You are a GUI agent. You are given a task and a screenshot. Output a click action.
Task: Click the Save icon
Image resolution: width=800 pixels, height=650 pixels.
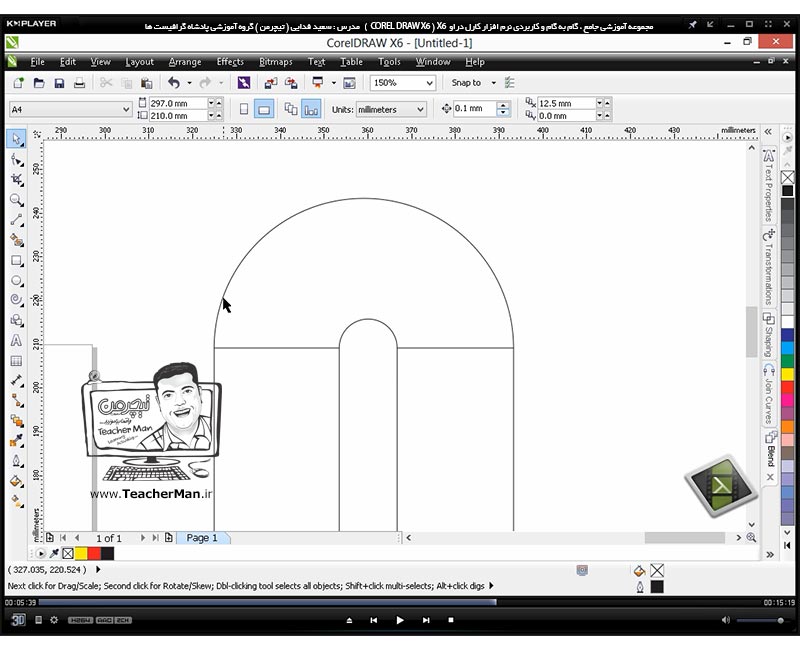click(59, 83)
